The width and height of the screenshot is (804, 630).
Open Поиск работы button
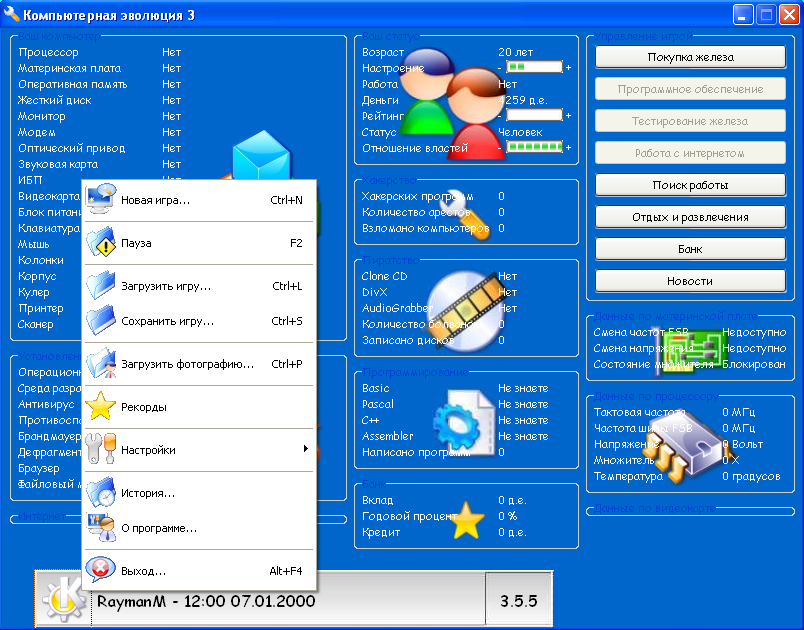tap(690, 185)
